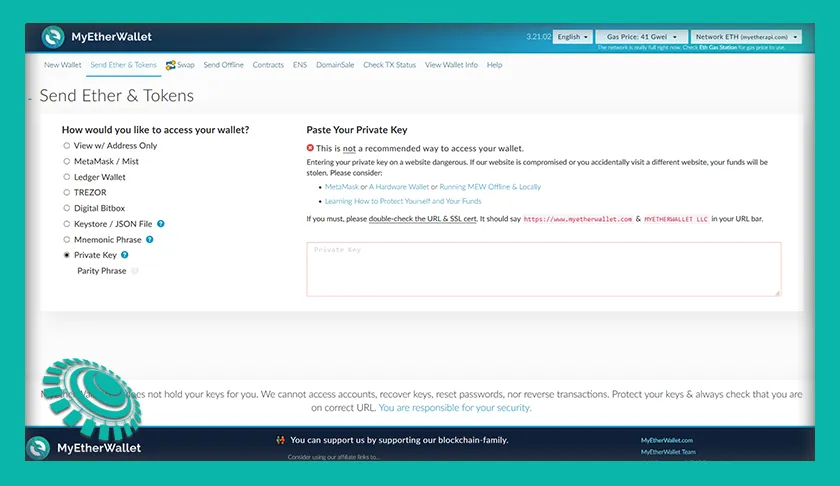Viewport: 840px width, 486px height.
Task: Select Private Key radio button
Action: coord(66,255)
